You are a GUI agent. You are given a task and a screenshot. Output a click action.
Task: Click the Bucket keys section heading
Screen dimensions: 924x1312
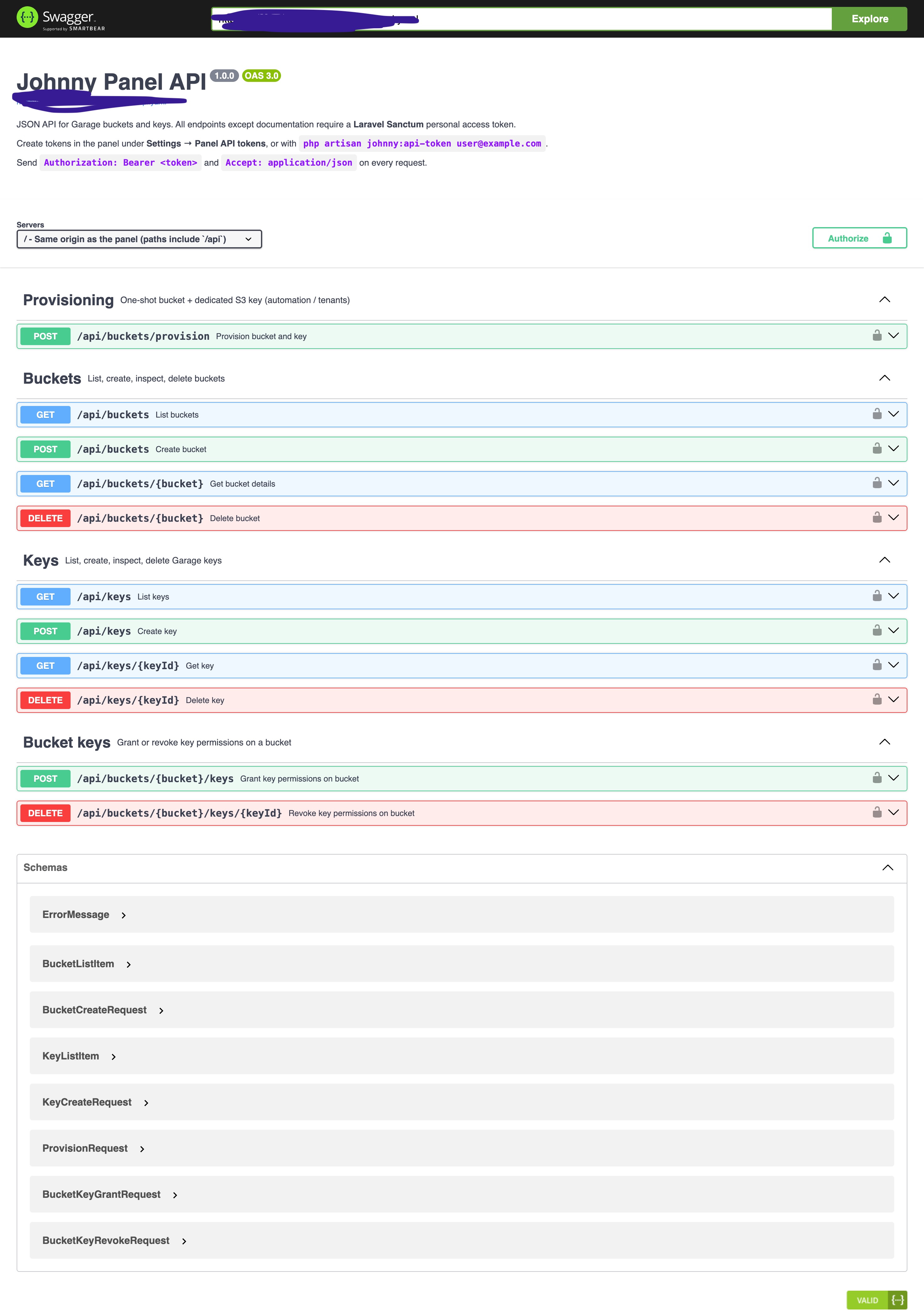66,742
